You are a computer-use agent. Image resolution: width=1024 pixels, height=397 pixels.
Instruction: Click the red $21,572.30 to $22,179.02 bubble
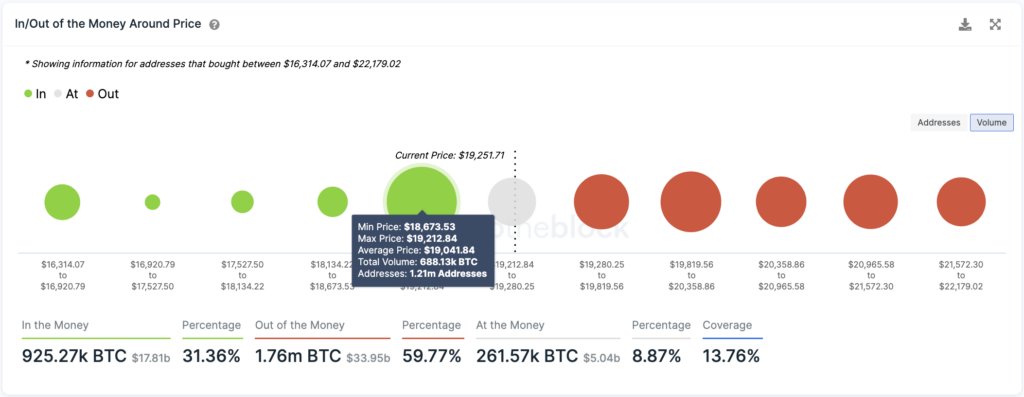click(x=961, y=202)
